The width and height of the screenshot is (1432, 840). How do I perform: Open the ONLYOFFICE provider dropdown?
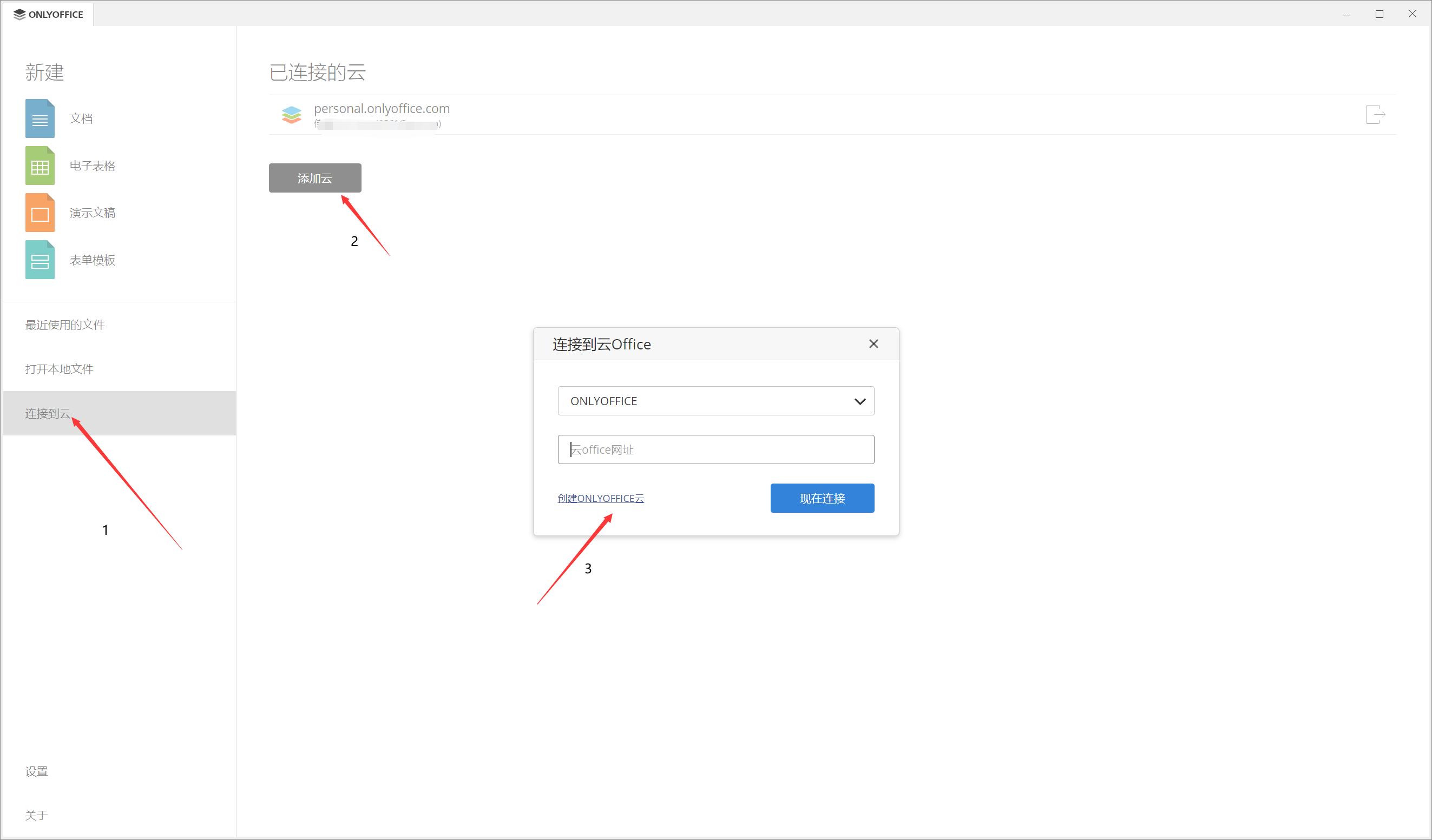point(715,400)
